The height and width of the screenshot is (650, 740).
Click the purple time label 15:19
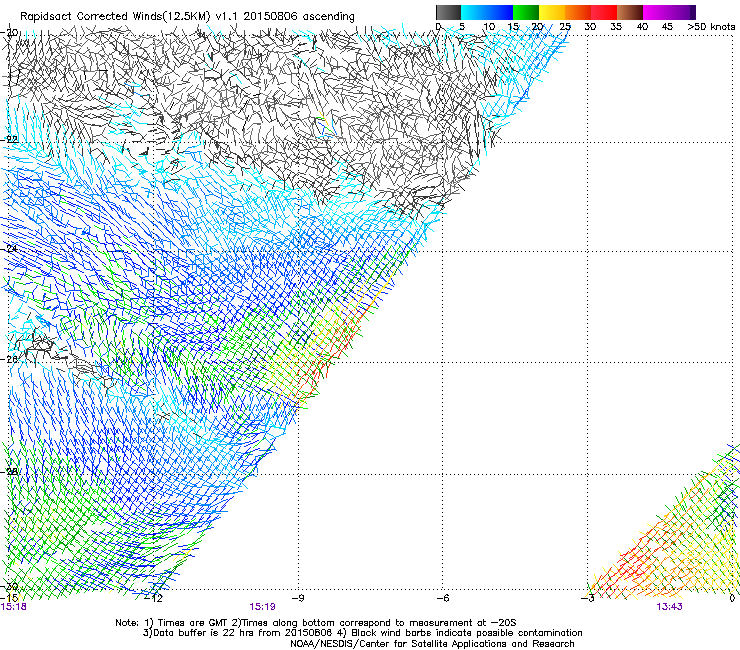[x=262, y=606]
